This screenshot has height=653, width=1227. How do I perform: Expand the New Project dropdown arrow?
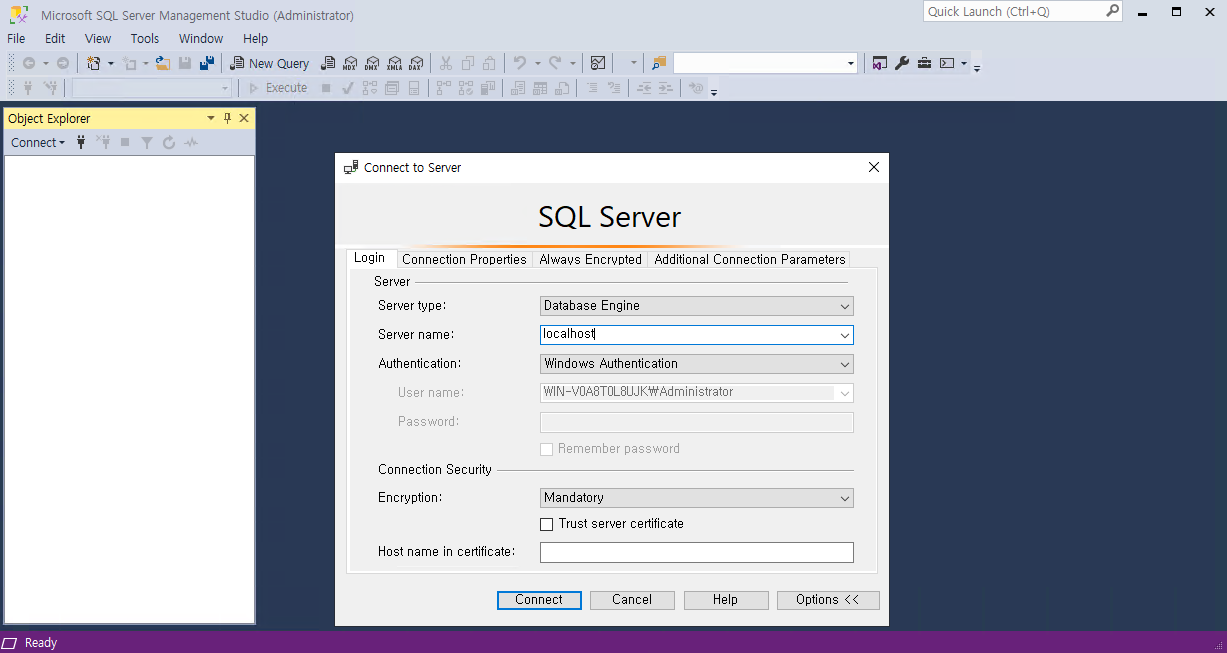111,63
